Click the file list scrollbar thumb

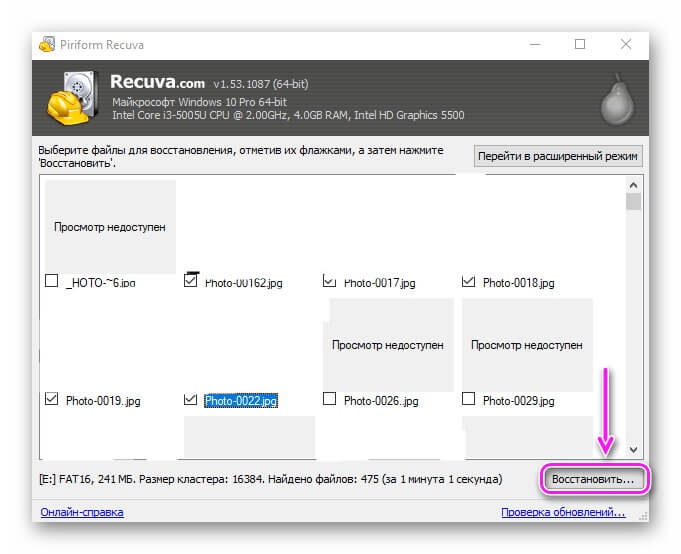(634, 202)
